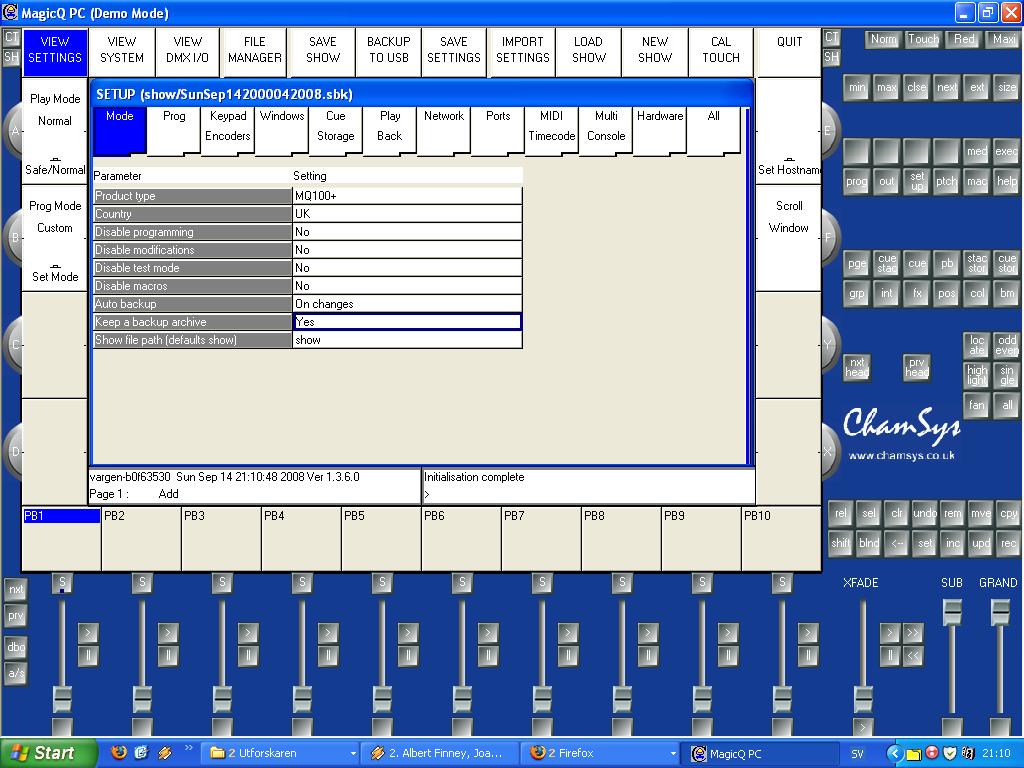
Task: Click the Show file path 'show' field
Action: [408, 340]
